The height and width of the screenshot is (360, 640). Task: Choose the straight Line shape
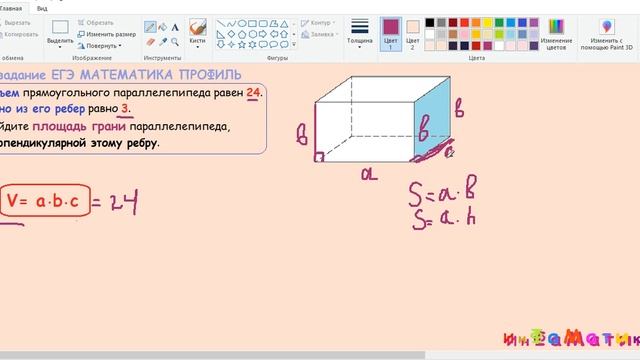click(x=221, y=24)
